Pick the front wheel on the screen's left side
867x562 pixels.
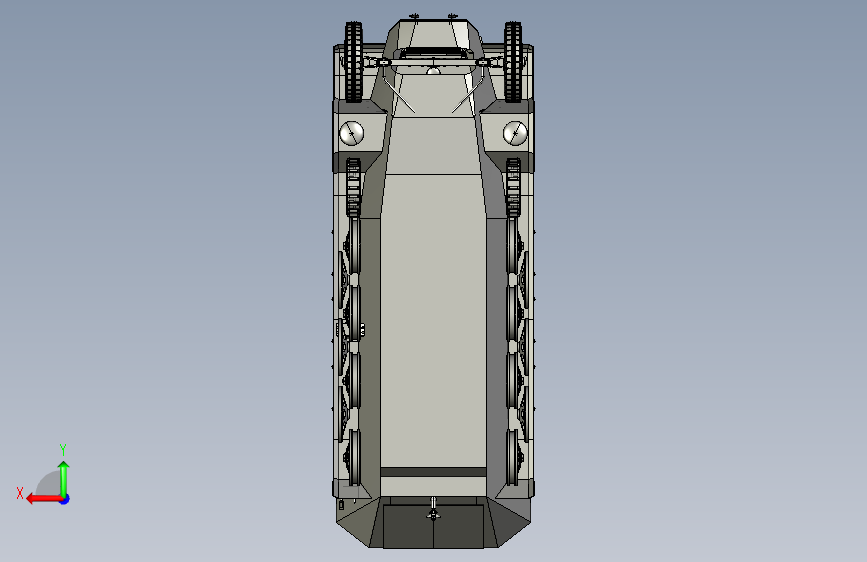(353, 62)
